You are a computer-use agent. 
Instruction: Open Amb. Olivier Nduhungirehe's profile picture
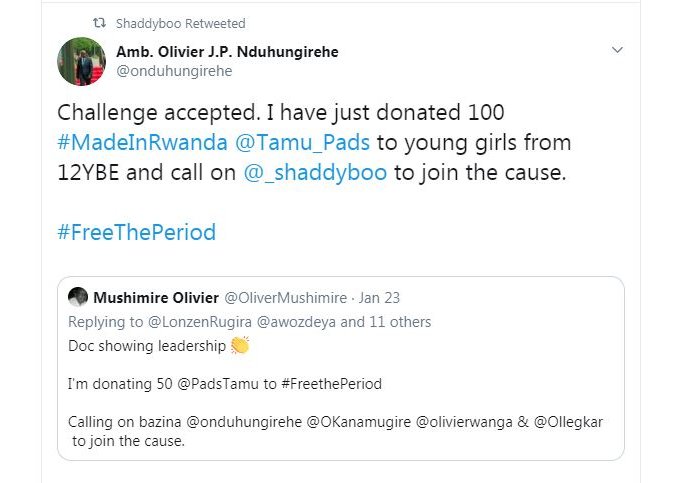point(81,61)
